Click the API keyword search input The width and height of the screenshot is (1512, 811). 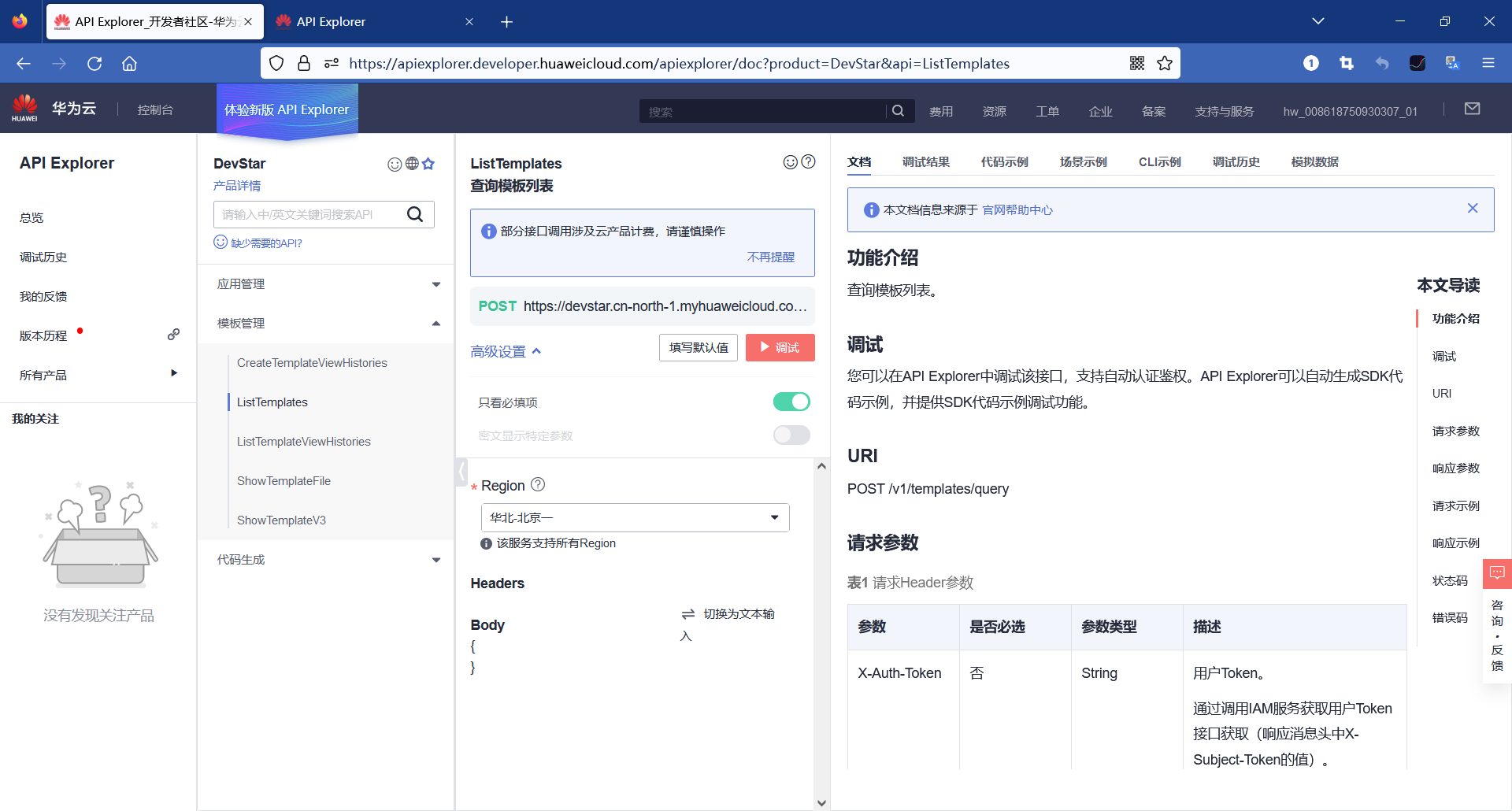click(309, 214)
